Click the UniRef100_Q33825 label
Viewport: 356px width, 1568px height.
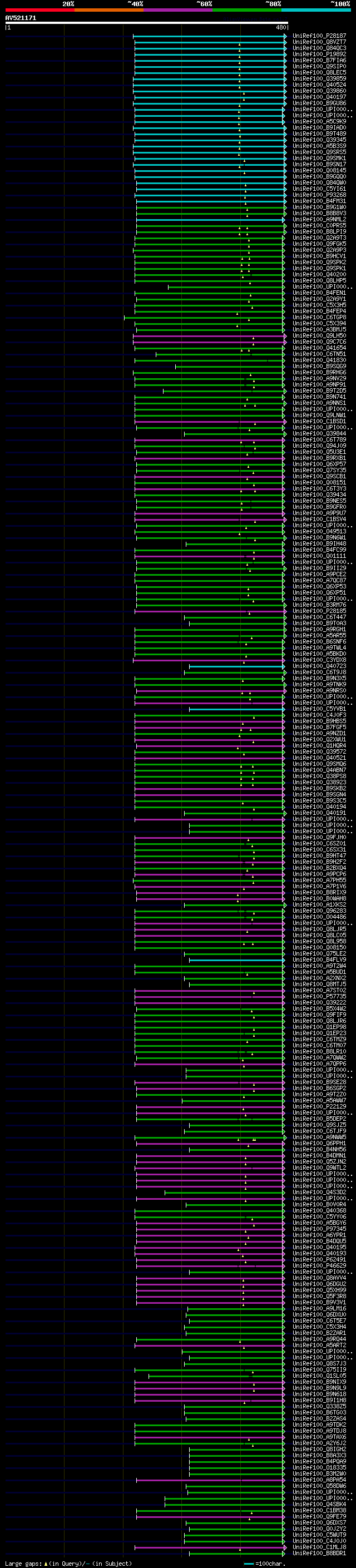(x=319, y=1407)
